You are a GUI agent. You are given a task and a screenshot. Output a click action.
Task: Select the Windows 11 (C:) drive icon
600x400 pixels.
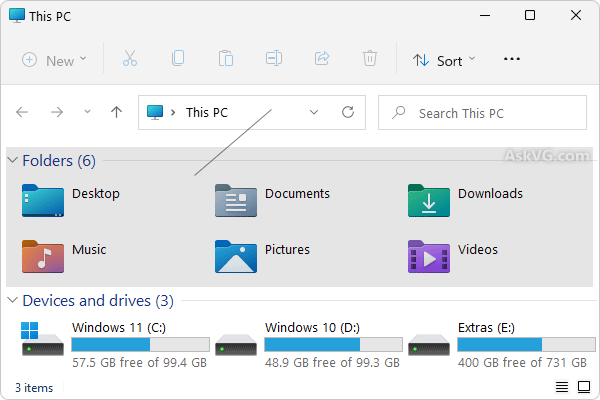pyautogui.click(x=42, y=339)
